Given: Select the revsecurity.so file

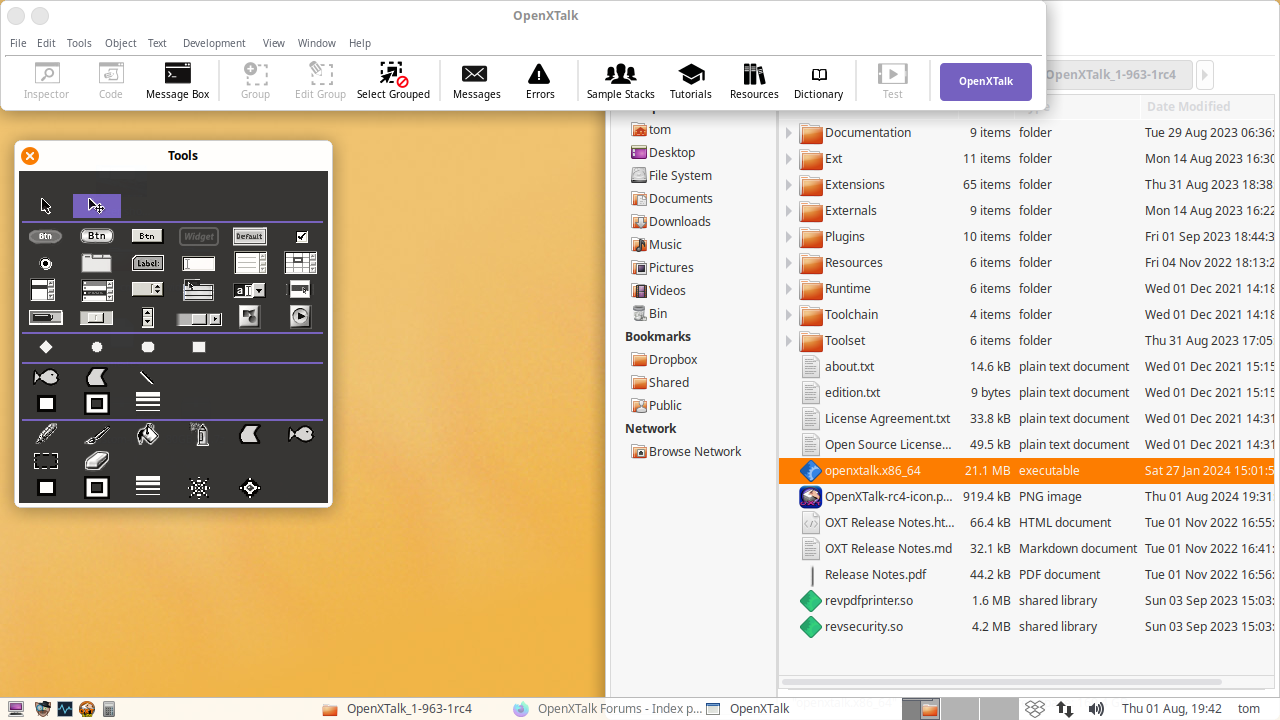Looking at the screenshot, I should (x=864, y=627).
